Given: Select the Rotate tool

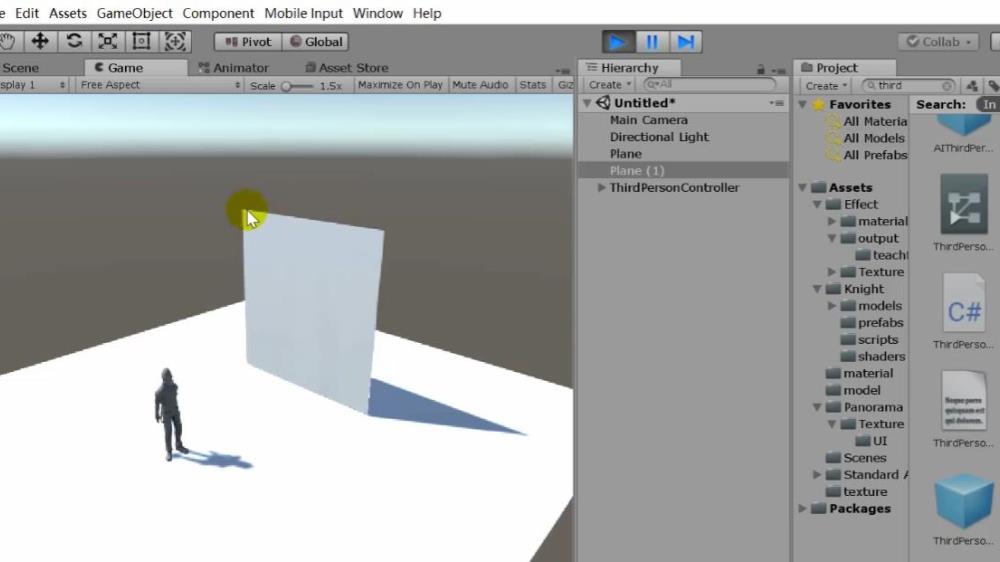Looking at the screenshot, I should [x=74, y=41].
